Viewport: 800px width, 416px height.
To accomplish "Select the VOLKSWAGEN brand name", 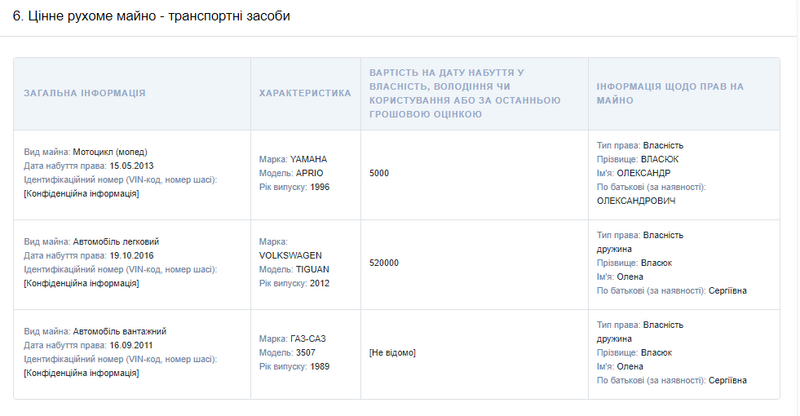I will 290,256.
